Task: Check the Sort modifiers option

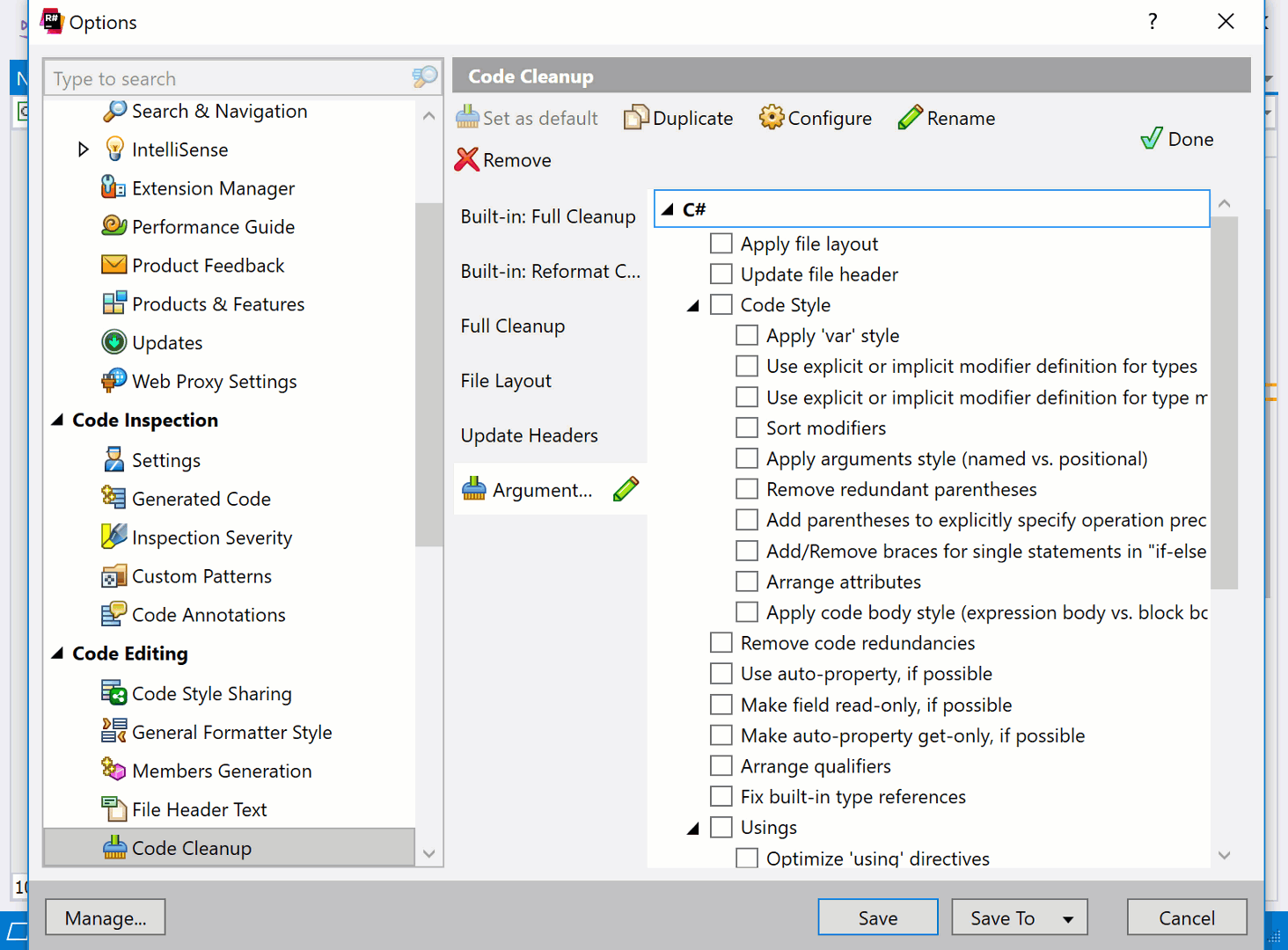Action: [x=747, y=428]
